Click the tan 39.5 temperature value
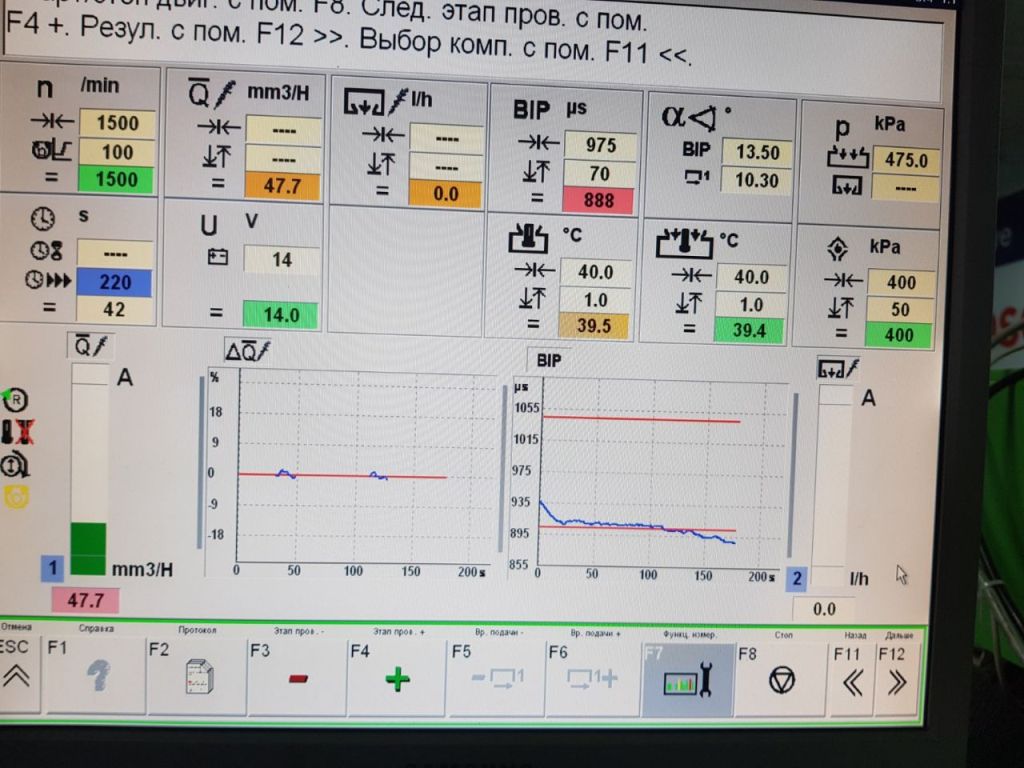Image resolution: width=1024 pixels, height=768 pixels. pyautogui.click(x=594, y=325)
